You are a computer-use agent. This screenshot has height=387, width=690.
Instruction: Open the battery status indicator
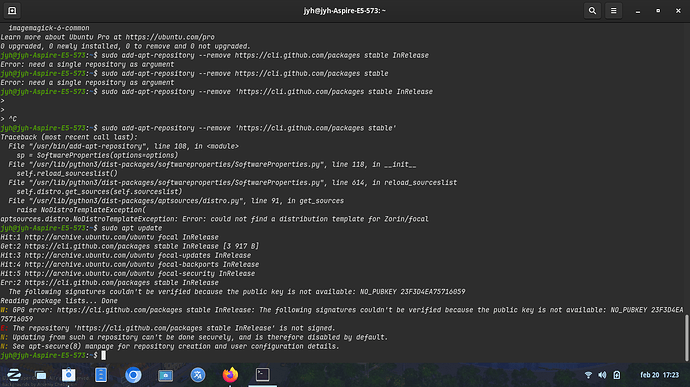point(617,375)
